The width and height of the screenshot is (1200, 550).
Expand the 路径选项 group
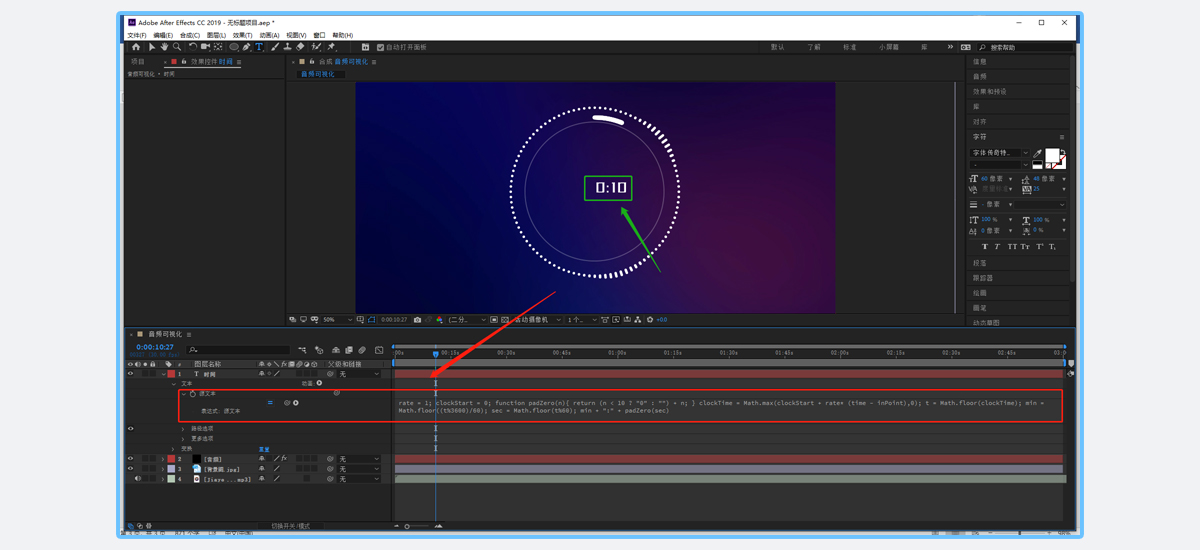click(x=183, y=429)
